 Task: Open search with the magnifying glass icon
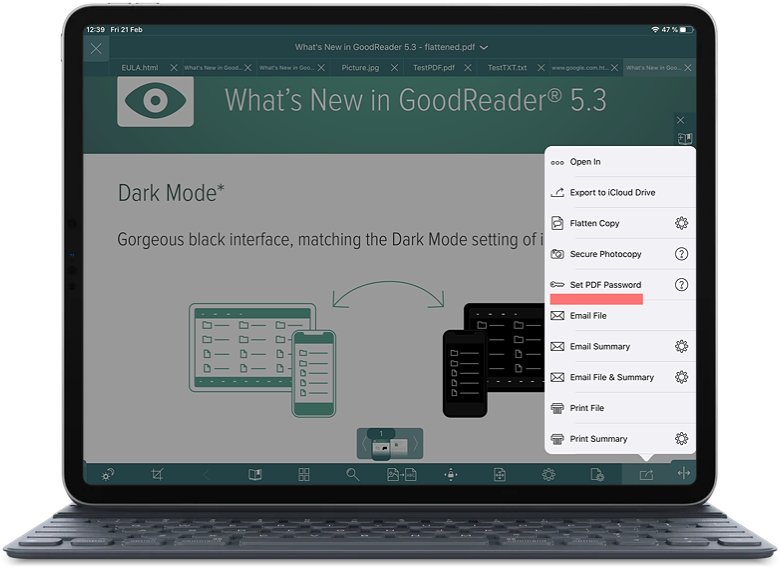(353, 474)
